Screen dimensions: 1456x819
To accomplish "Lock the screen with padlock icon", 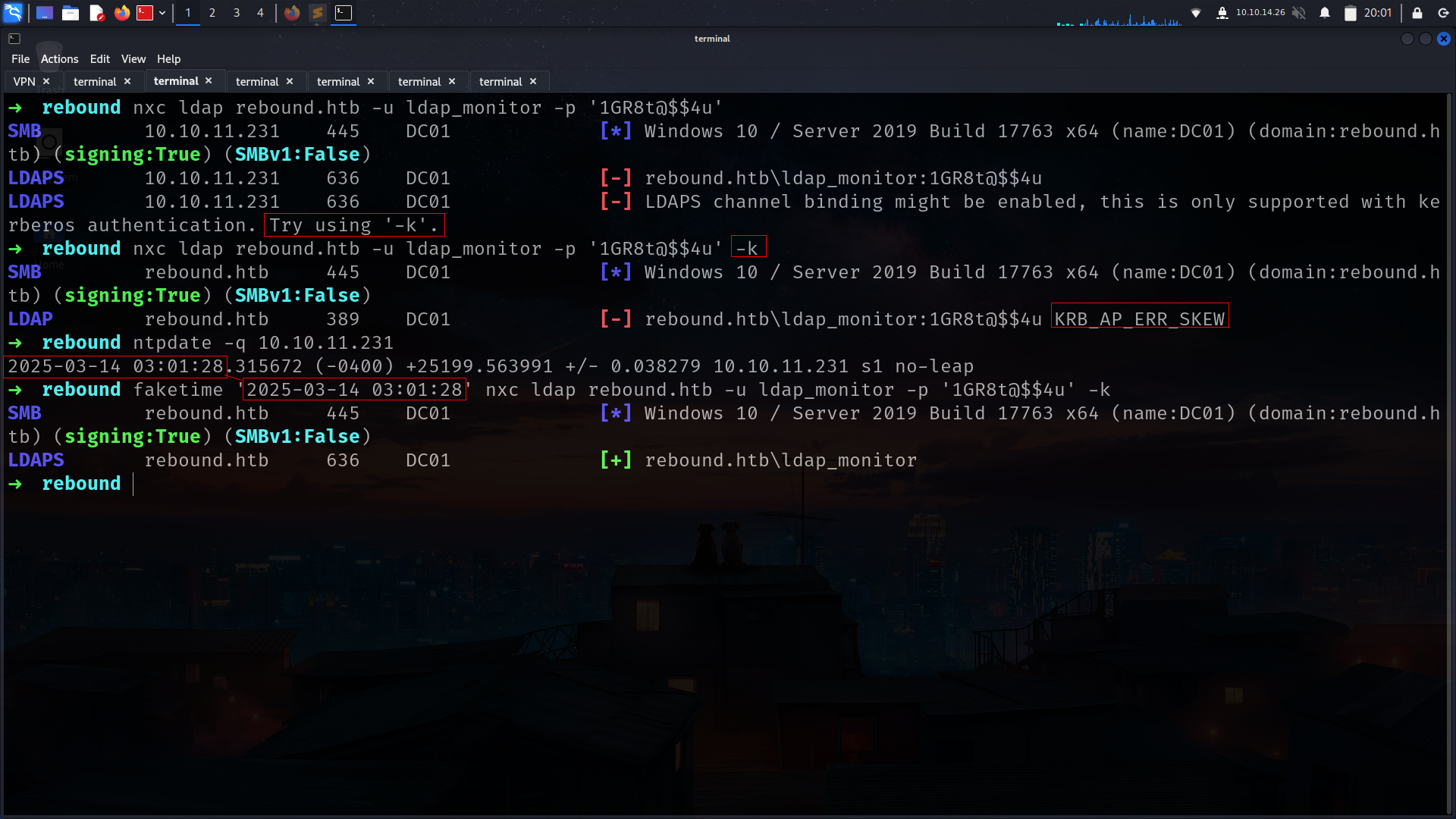I will pyautogui.click(x=1417, y=12).
